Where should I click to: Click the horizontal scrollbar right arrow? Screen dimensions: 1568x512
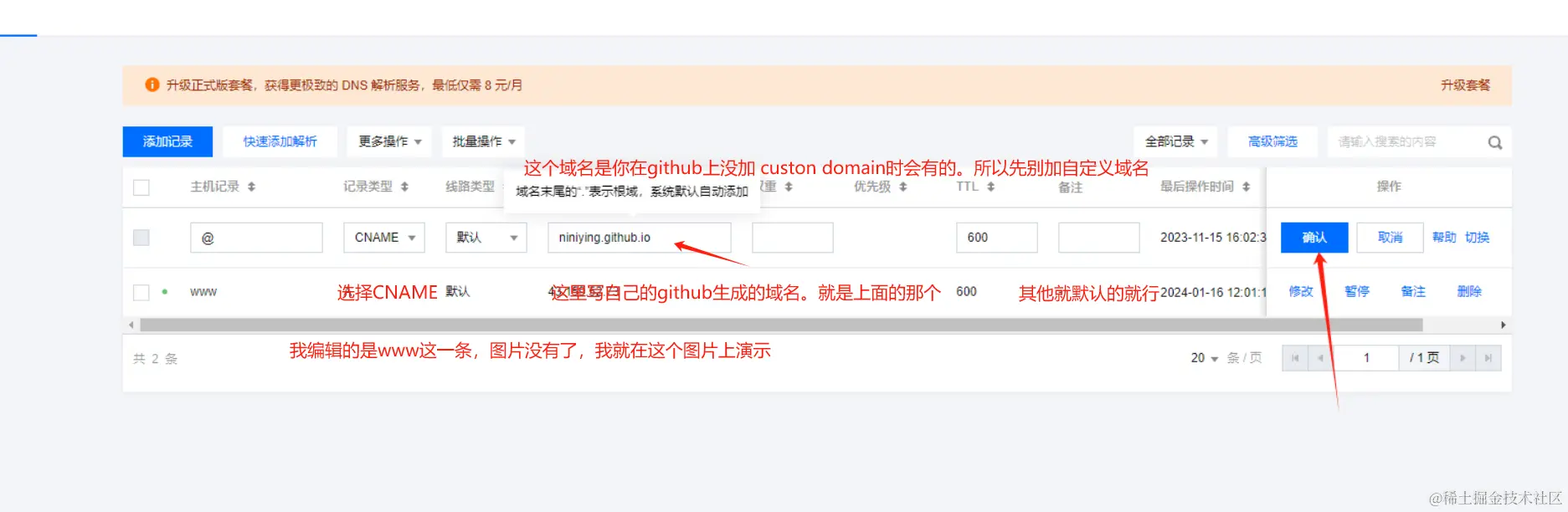[1503, 325]
